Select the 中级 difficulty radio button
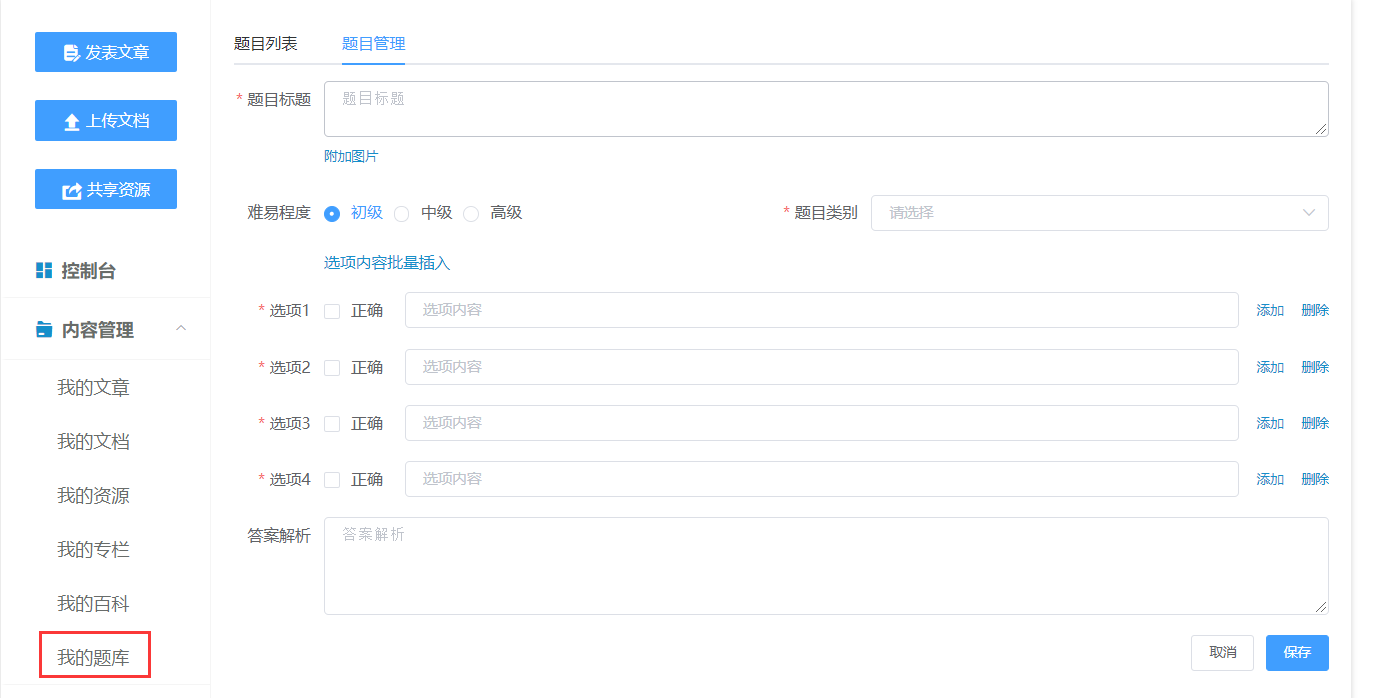This screenshot has height=698, width=1376. tap(402, 213)
